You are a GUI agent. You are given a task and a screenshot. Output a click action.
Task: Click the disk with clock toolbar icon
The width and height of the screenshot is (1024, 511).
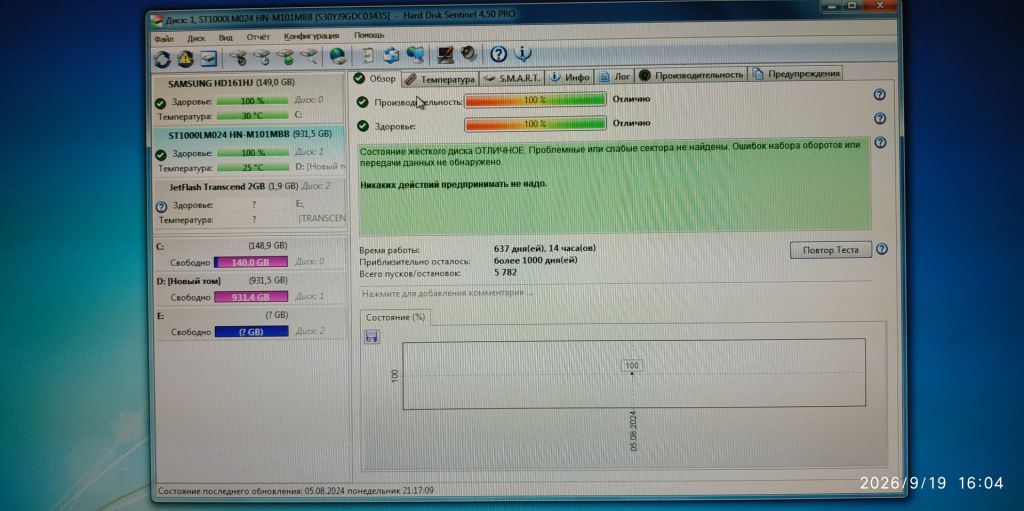(x=262, y=58)
